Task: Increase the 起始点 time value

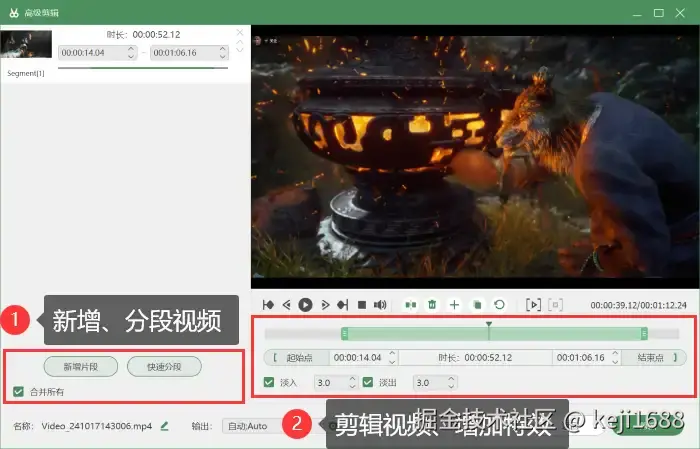Action: click(392, 353)
